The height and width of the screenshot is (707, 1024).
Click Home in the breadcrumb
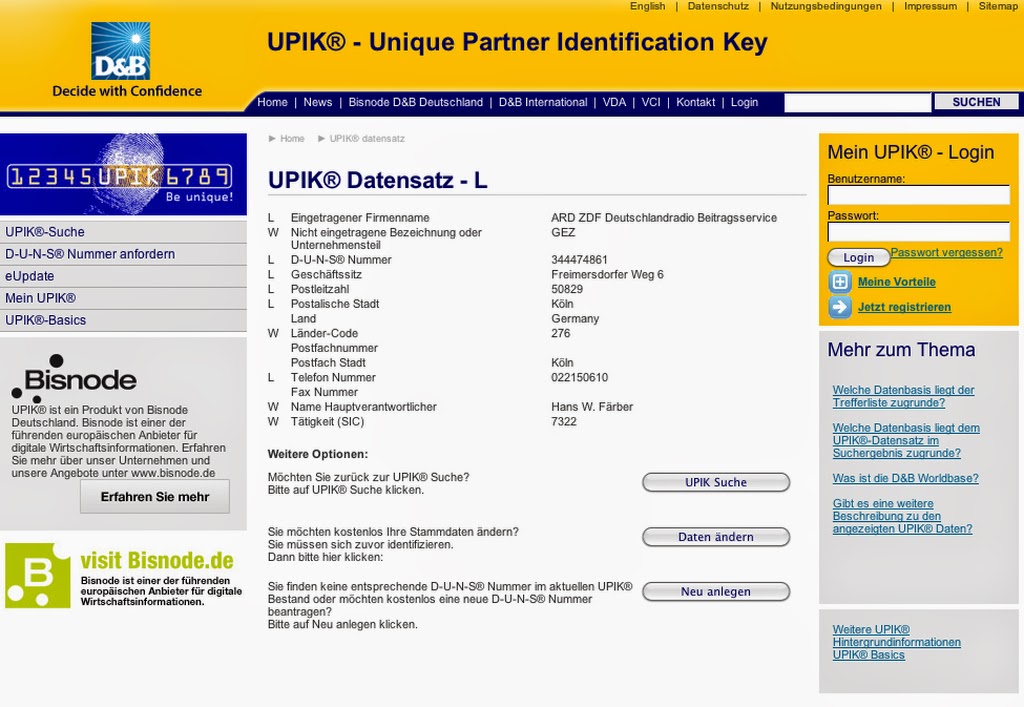tap(292, 138)
